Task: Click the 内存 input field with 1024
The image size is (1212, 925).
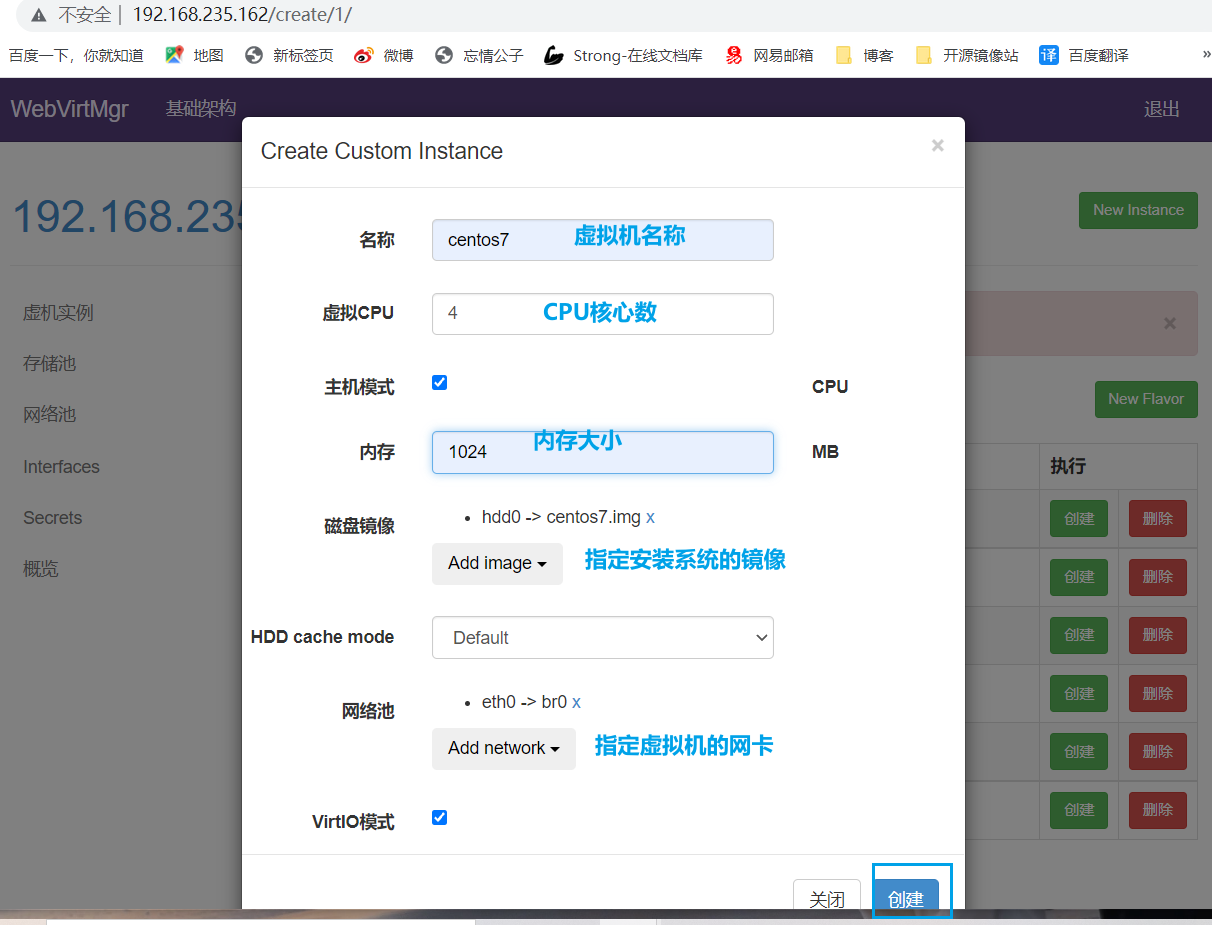Action: [602, 452]
